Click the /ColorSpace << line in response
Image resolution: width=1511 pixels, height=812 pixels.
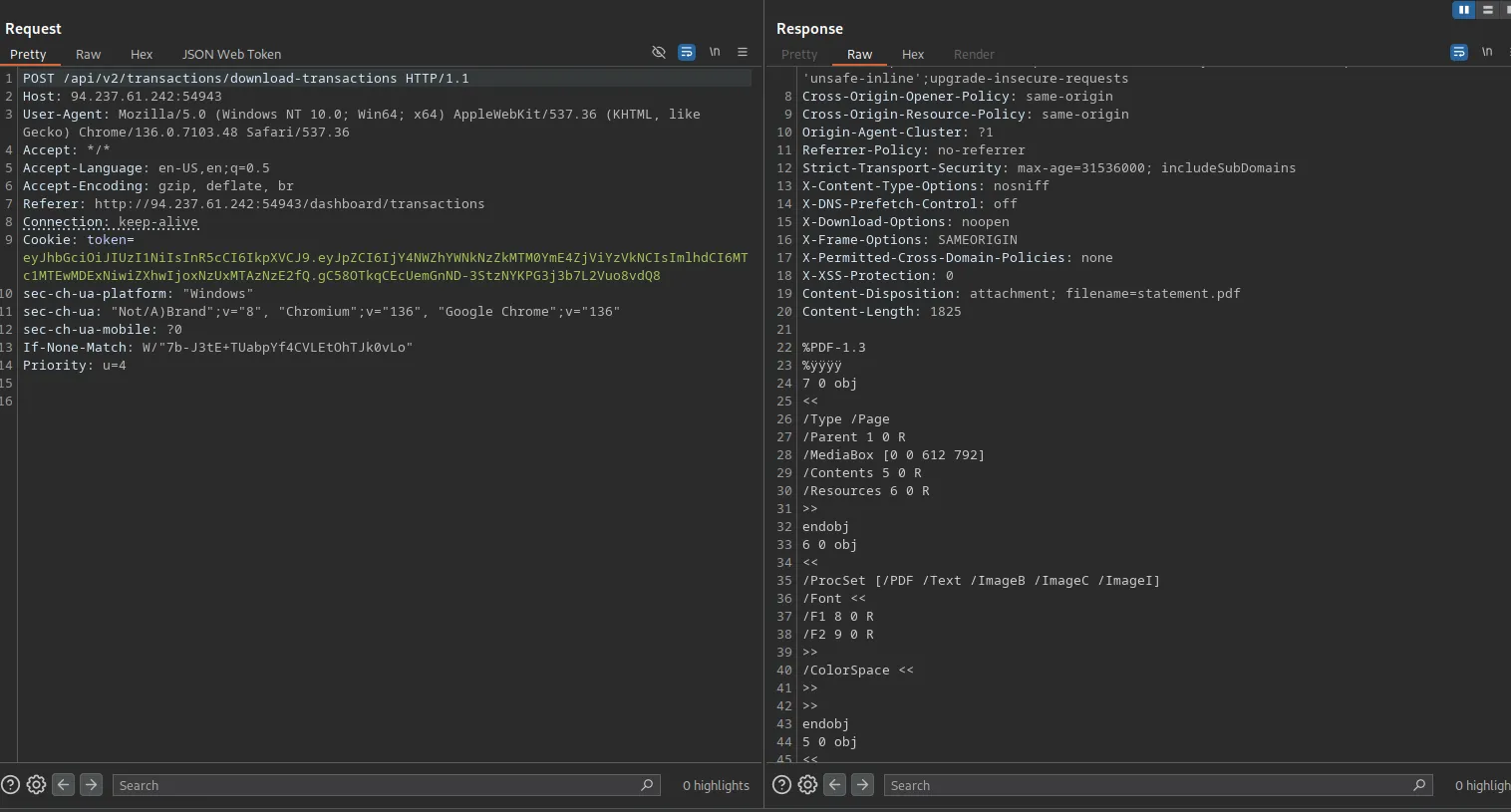point(858,671)
